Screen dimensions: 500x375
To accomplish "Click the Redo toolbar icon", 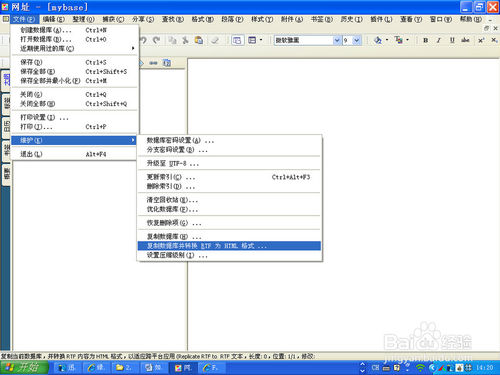I will 156,40.
